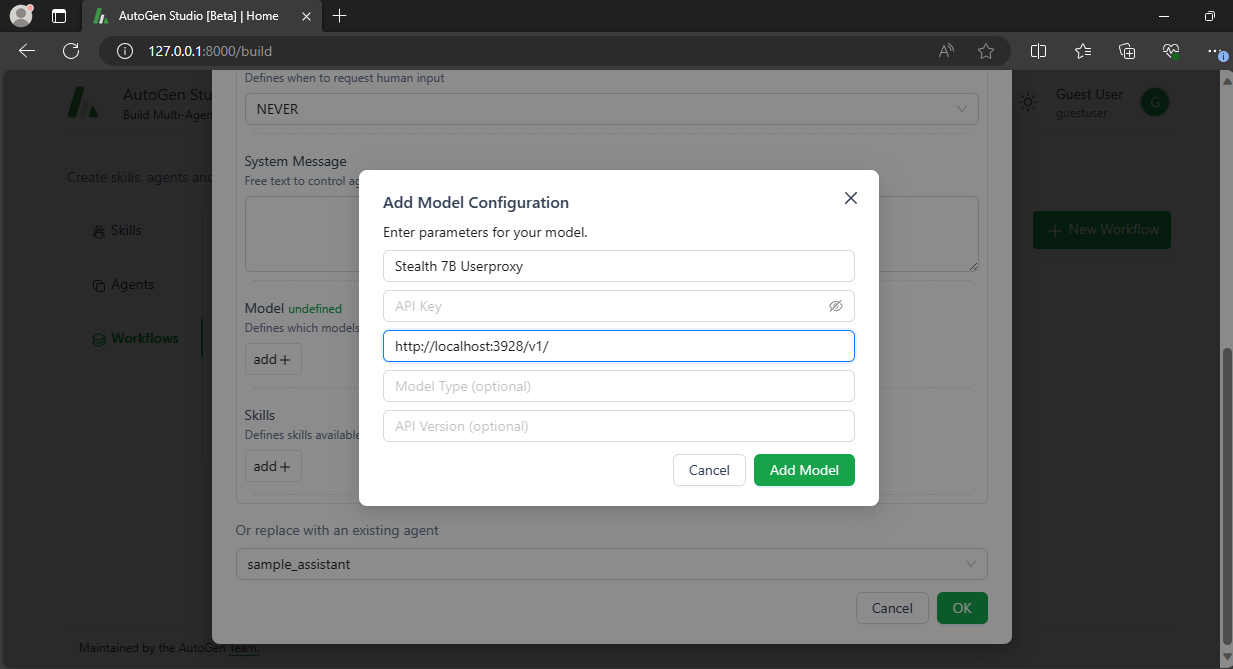
Task: Open the browser profile icon
Action: 21,16
